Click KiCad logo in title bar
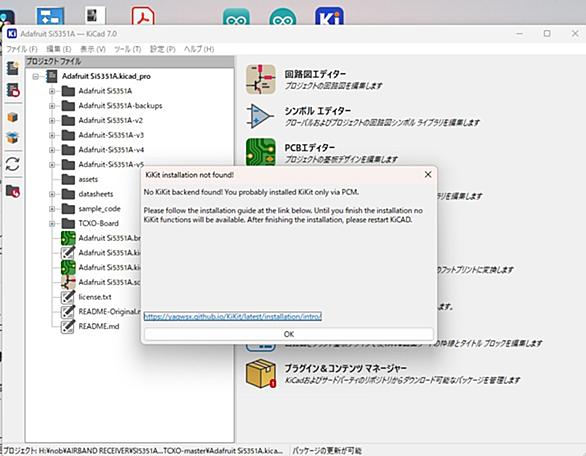This screenshot has height=456, width=586. 12,34
